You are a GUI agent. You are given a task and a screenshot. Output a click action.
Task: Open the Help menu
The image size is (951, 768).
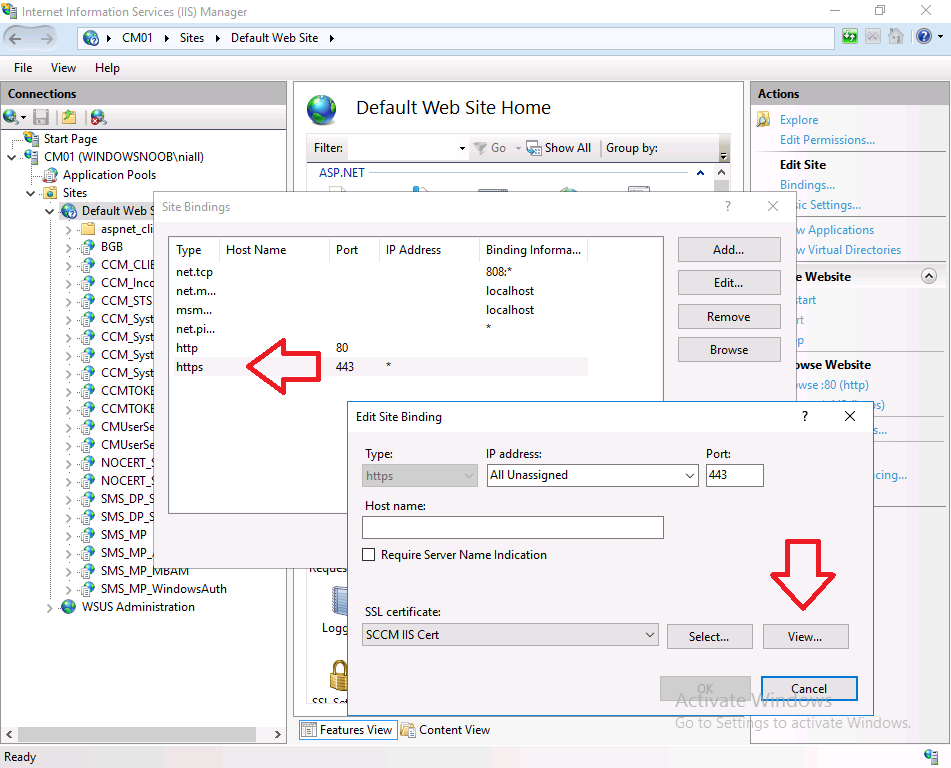(x=107, y=68)
